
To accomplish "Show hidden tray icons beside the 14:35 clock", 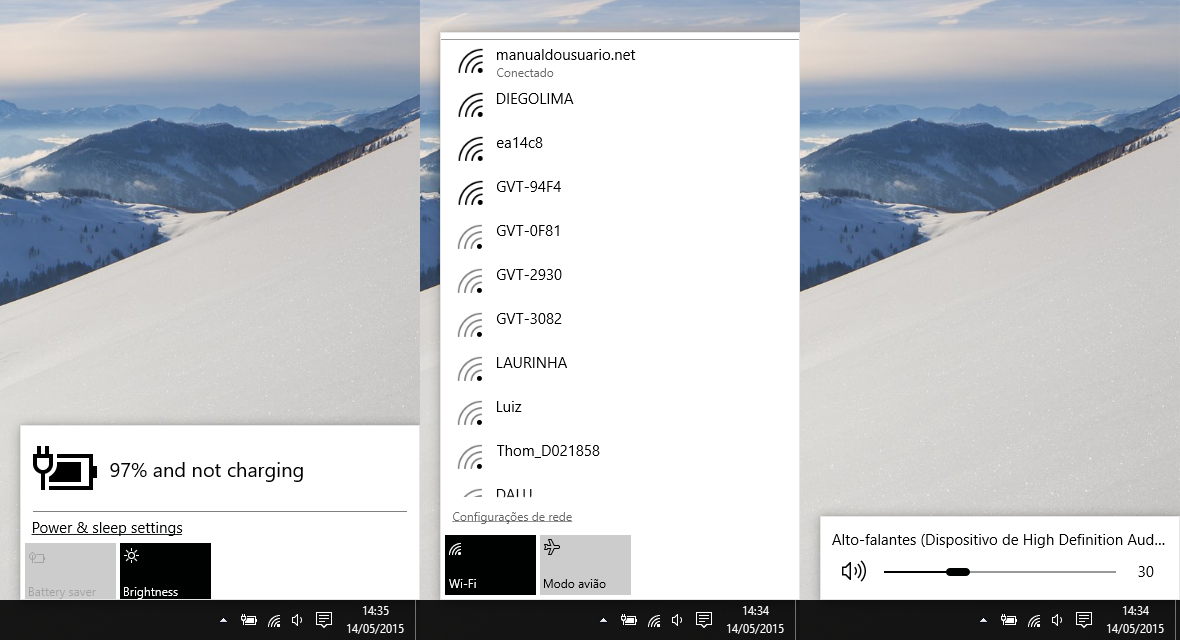I will point(224,620).
